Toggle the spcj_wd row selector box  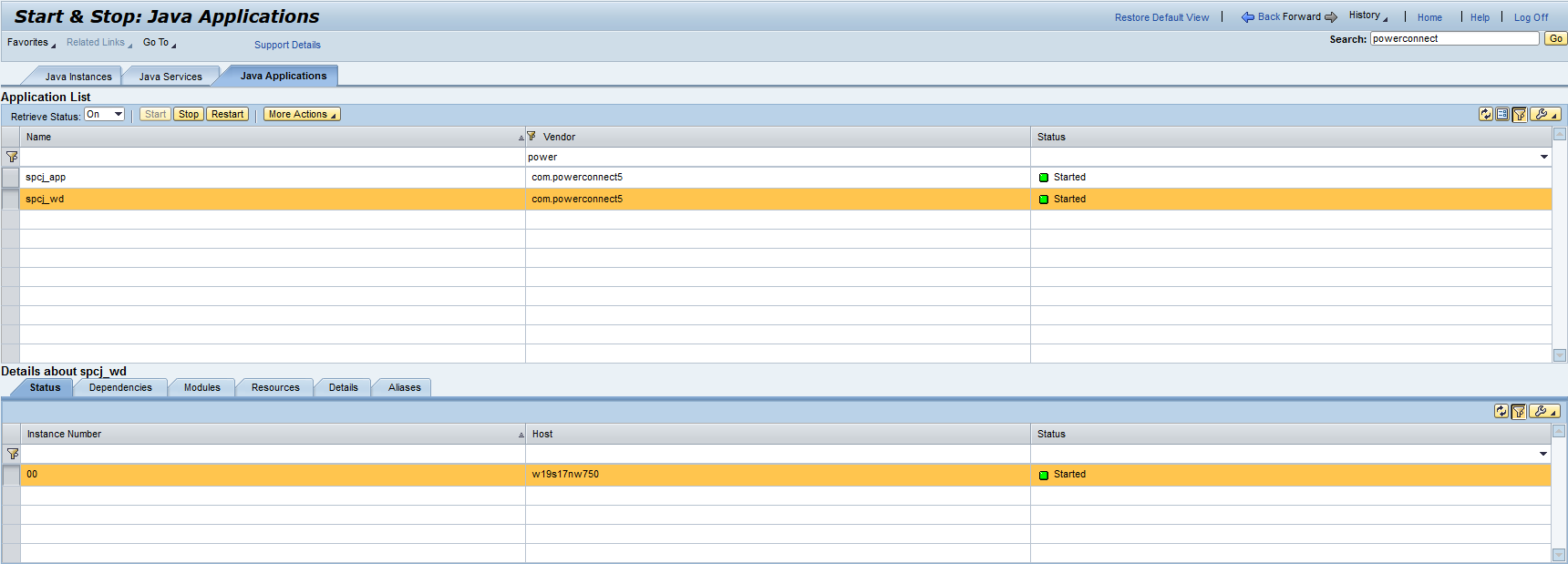pos(10,200)
